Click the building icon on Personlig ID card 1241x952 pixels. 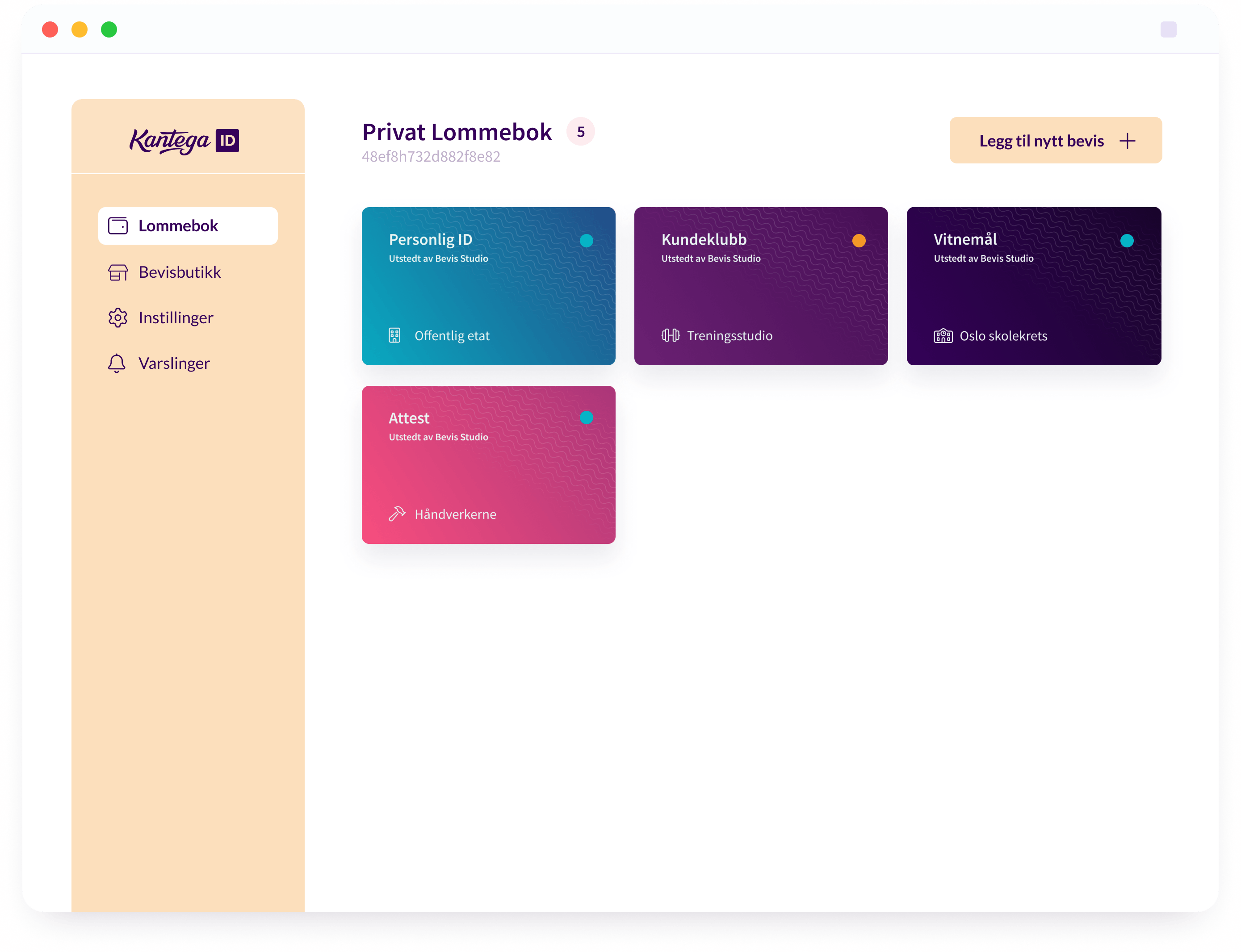(394, 335)
